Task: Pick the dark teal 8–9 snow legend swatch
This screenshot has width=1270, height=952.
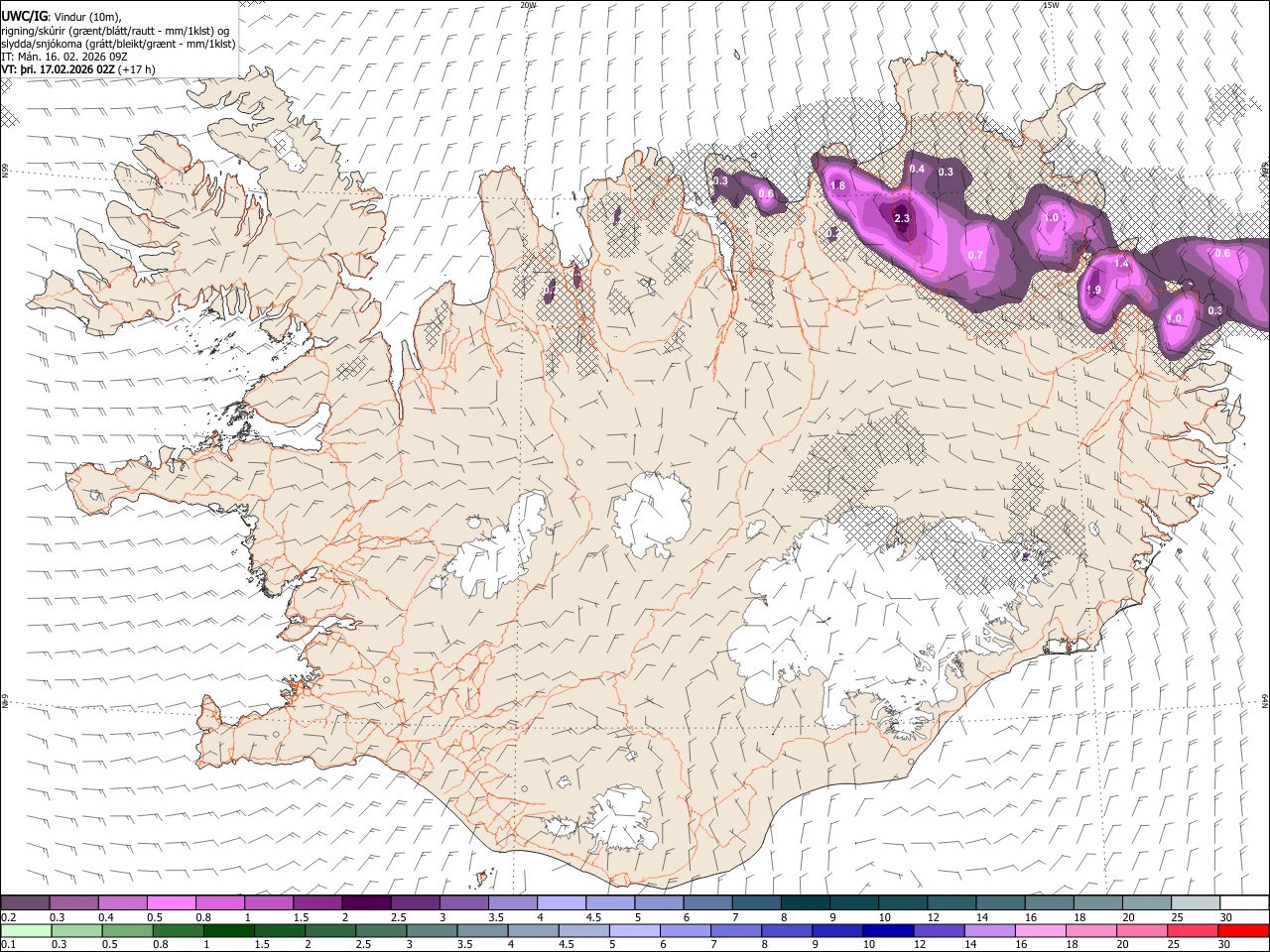Action: [x=805, y=902]
